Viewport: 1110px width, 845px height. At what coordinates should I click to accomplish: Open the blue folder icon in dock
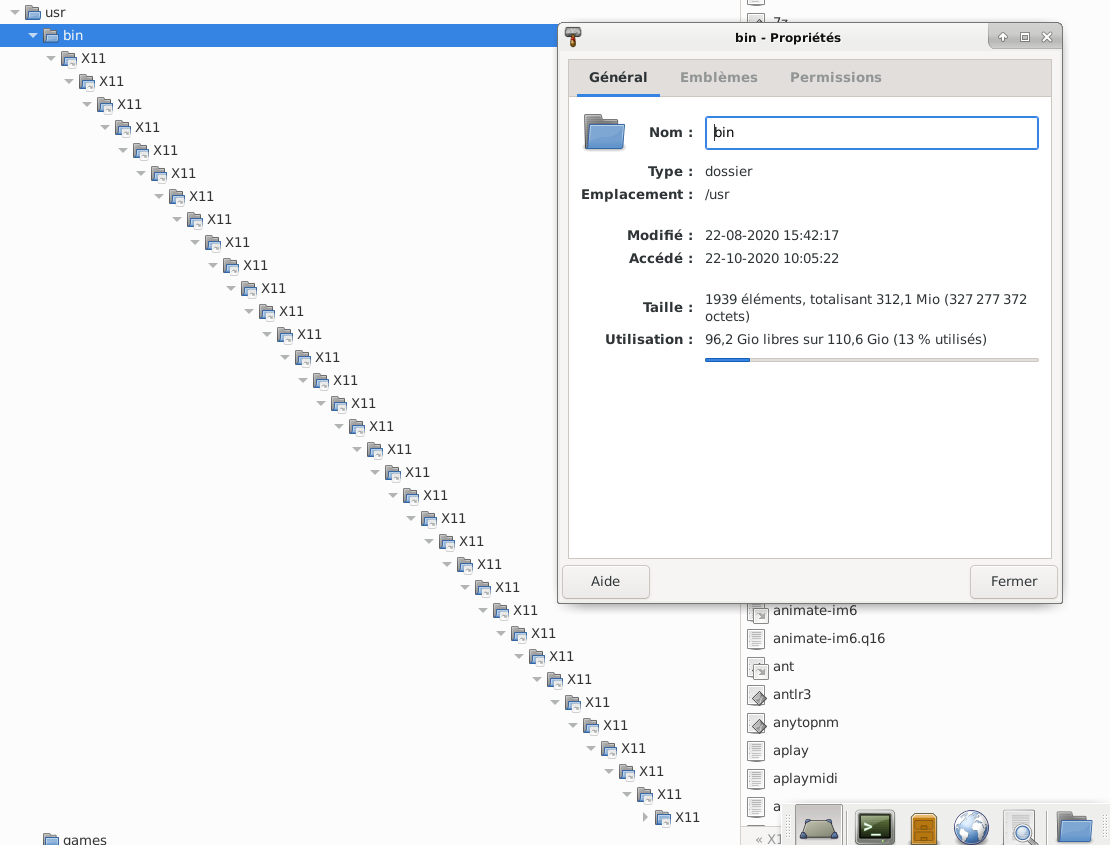(1074, 828)
